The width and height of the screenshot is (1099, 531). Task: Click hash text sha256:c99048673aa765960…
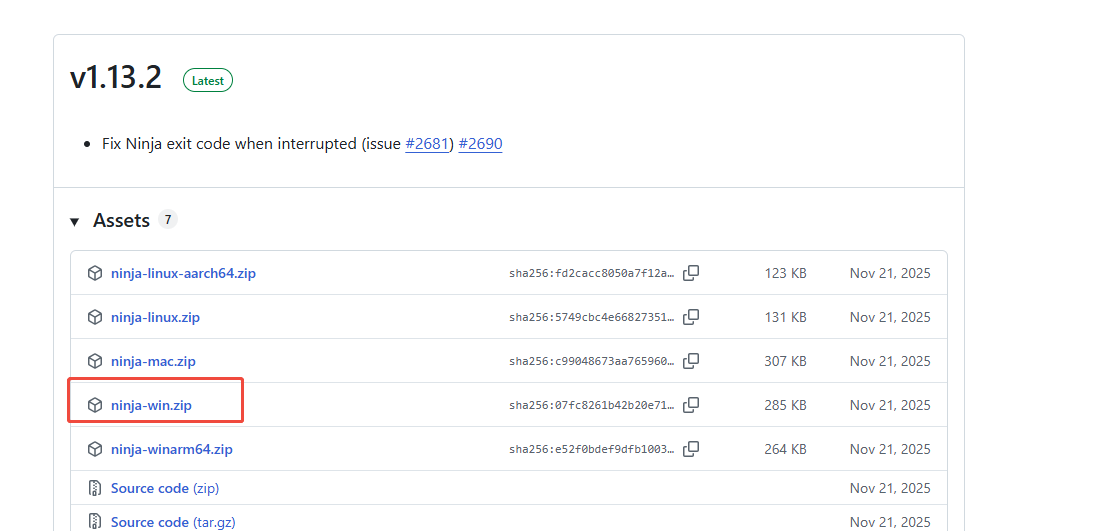[x=592, y=362]
